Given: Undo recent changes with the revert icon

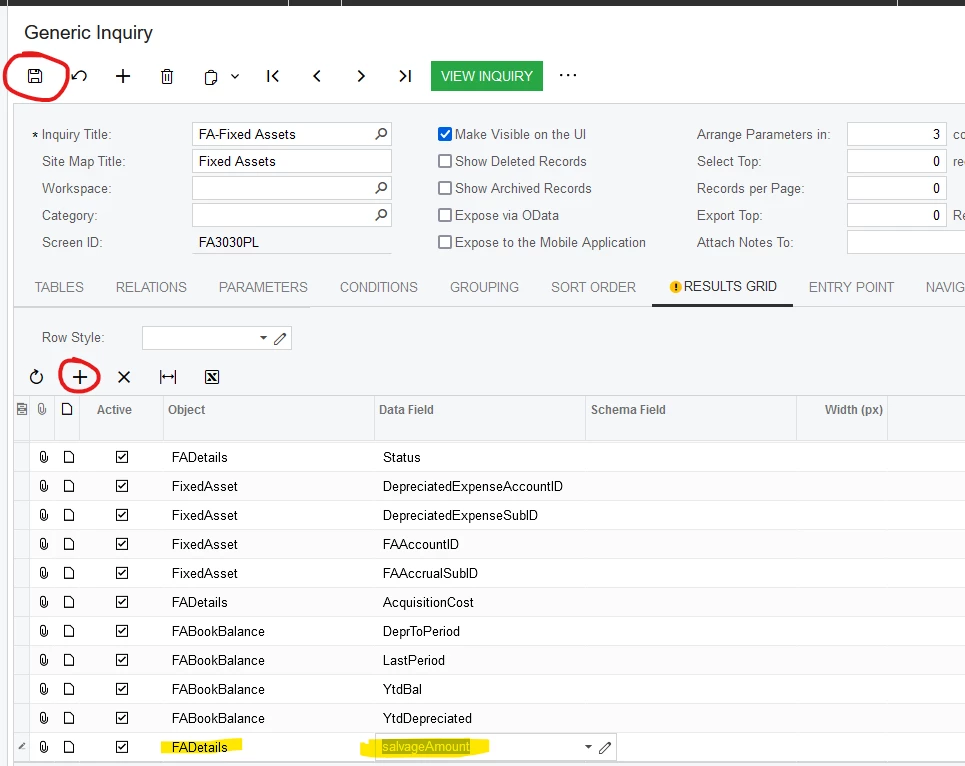Looking at the screenshot, I should click(x=80, y=76).
